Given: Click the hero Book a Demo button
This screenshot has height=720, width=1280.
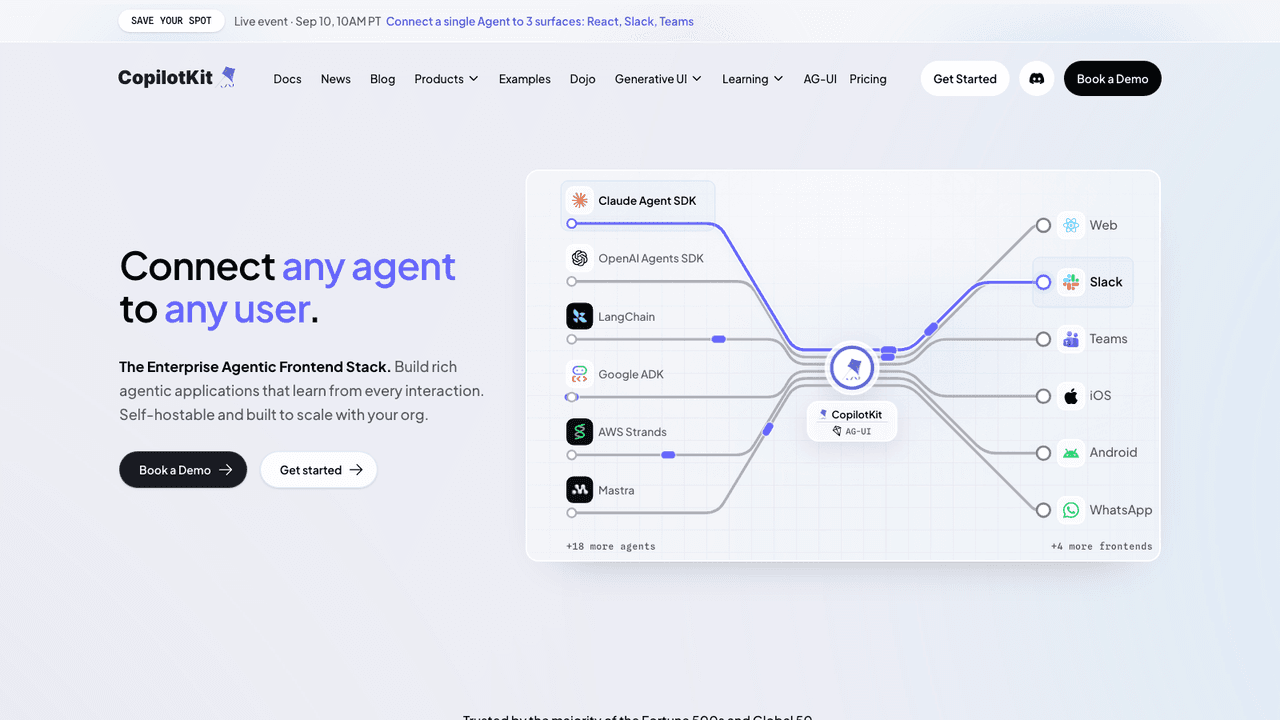Looking at the screenshot, I should tap(183, 469).
